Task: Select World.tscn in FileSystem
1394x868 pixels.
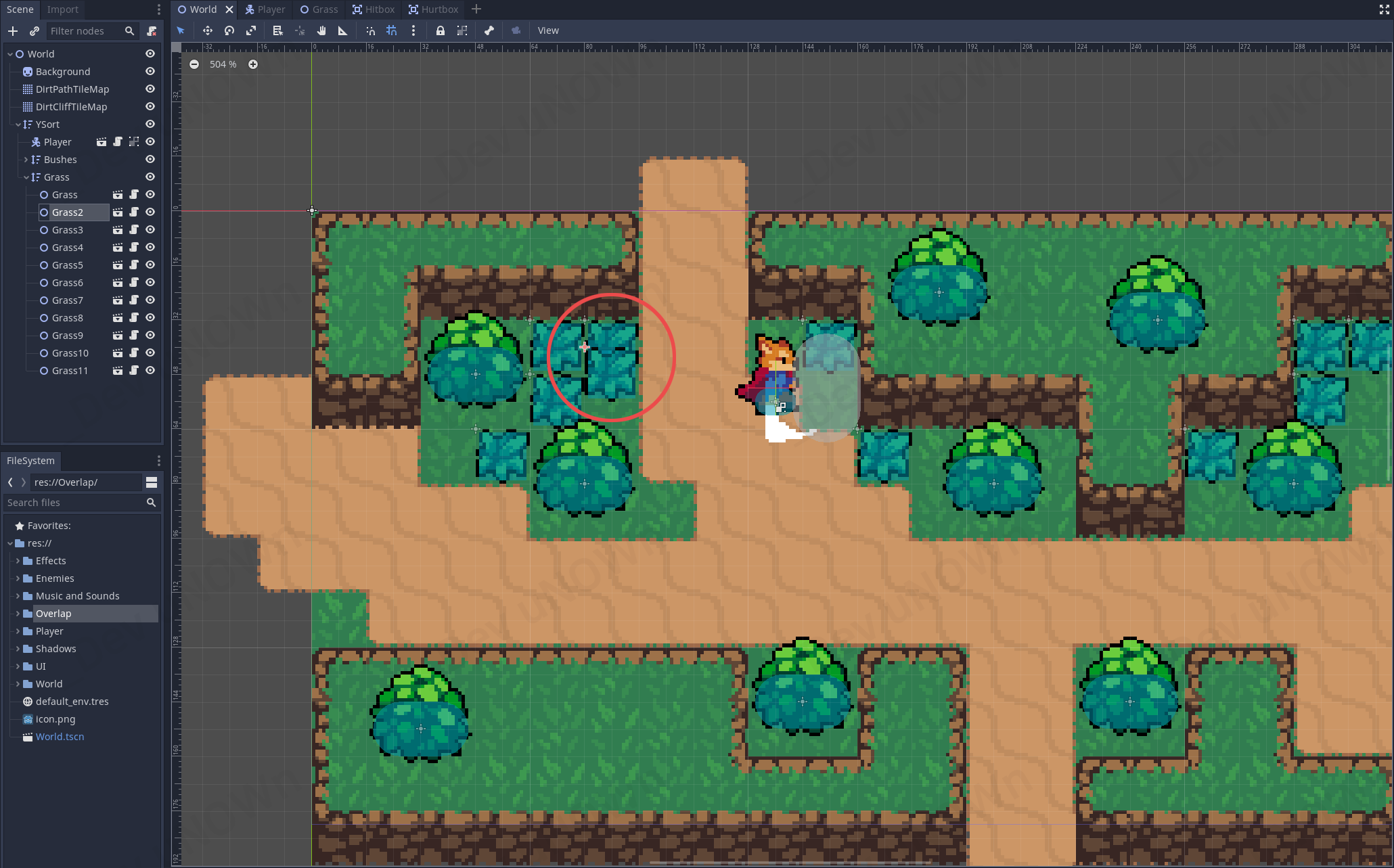Action: click(60, 737)
